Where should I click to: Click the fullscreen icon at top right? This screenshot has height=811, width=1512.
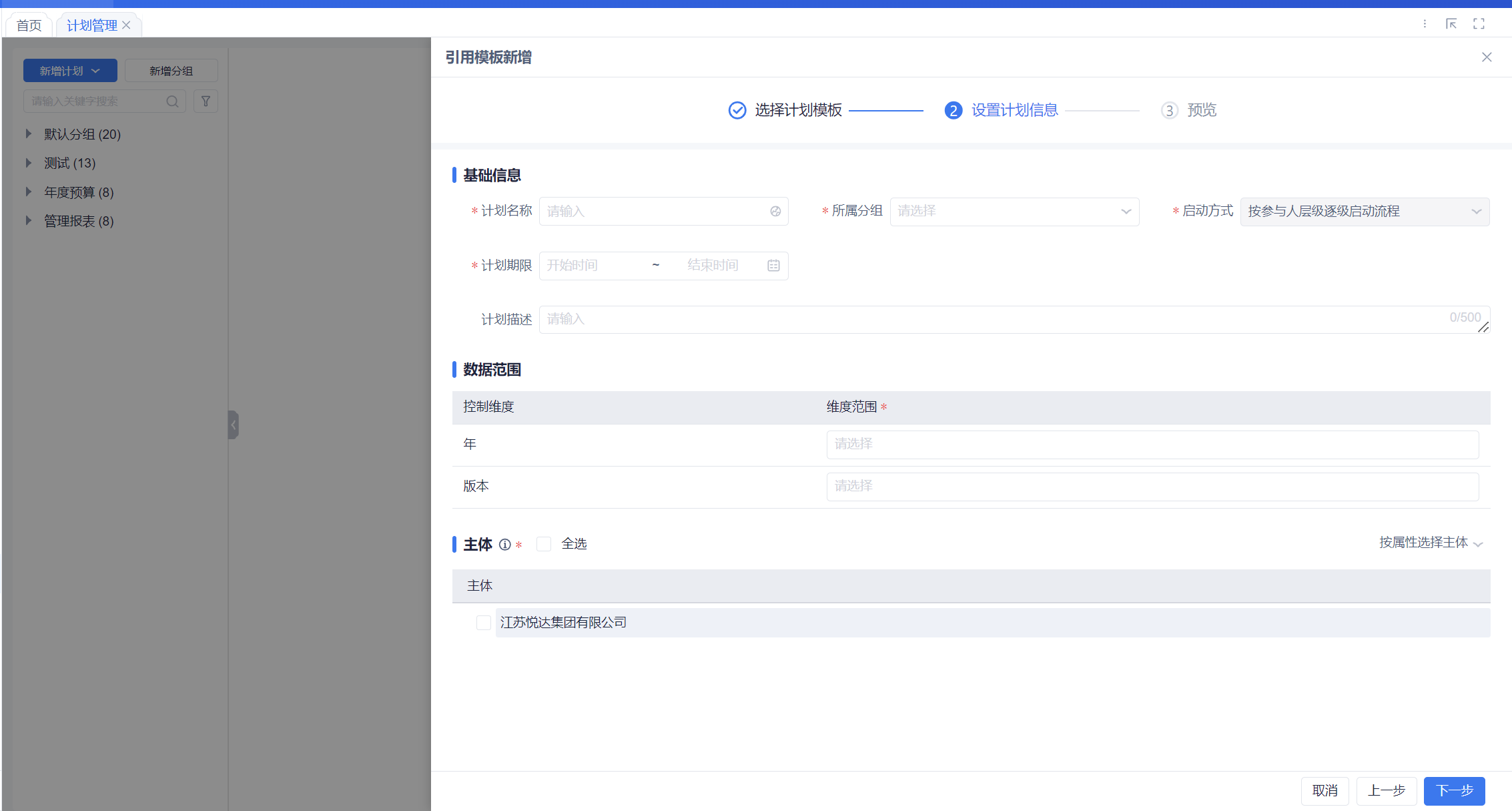point(1479,24)
